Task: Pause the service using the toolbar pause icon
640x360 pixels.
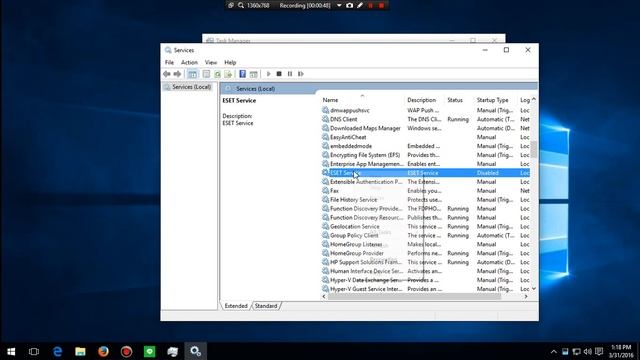Action: 290,74
